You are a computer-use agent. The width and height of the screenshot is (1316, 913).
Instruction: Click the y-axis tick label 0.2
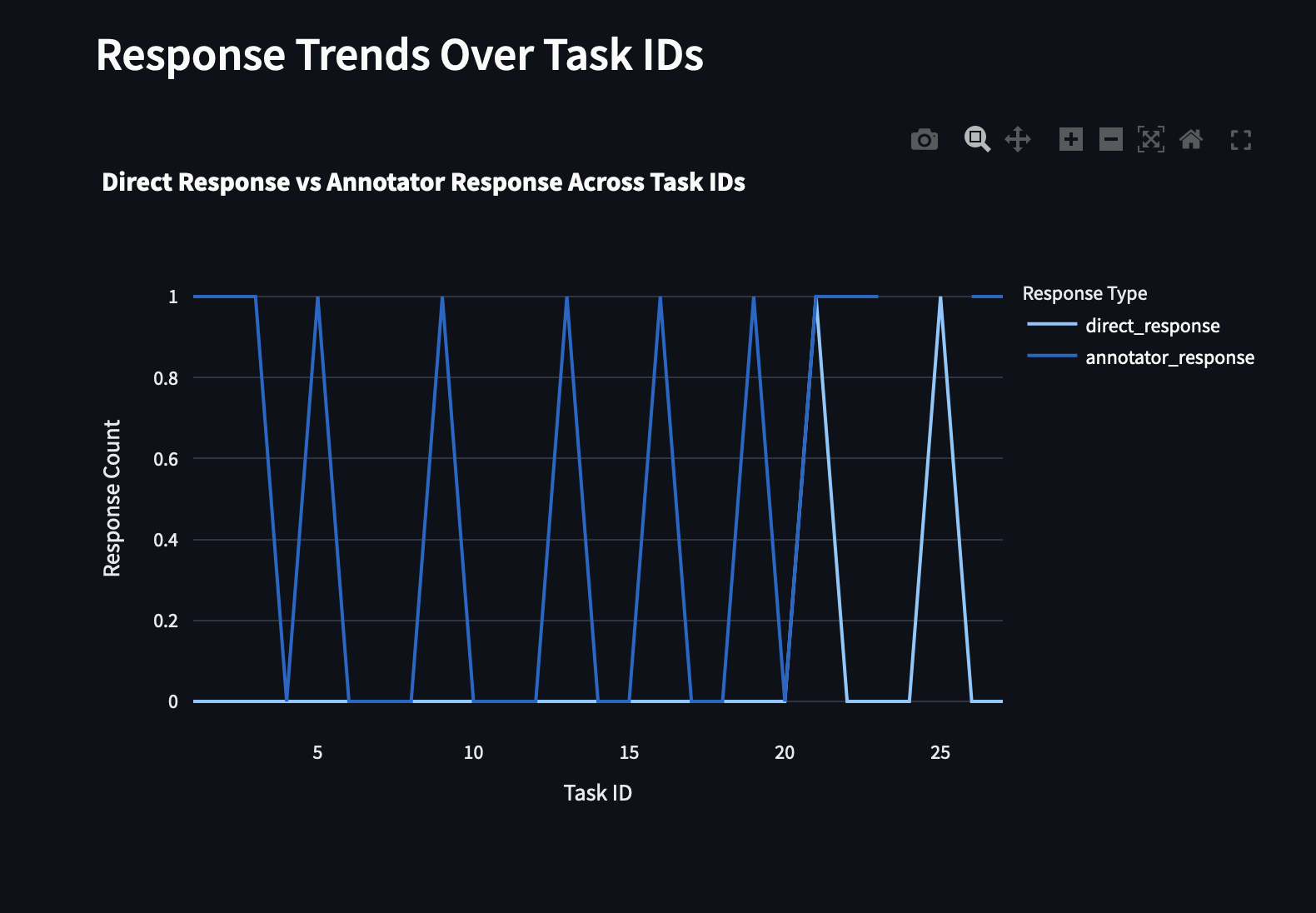166,621
